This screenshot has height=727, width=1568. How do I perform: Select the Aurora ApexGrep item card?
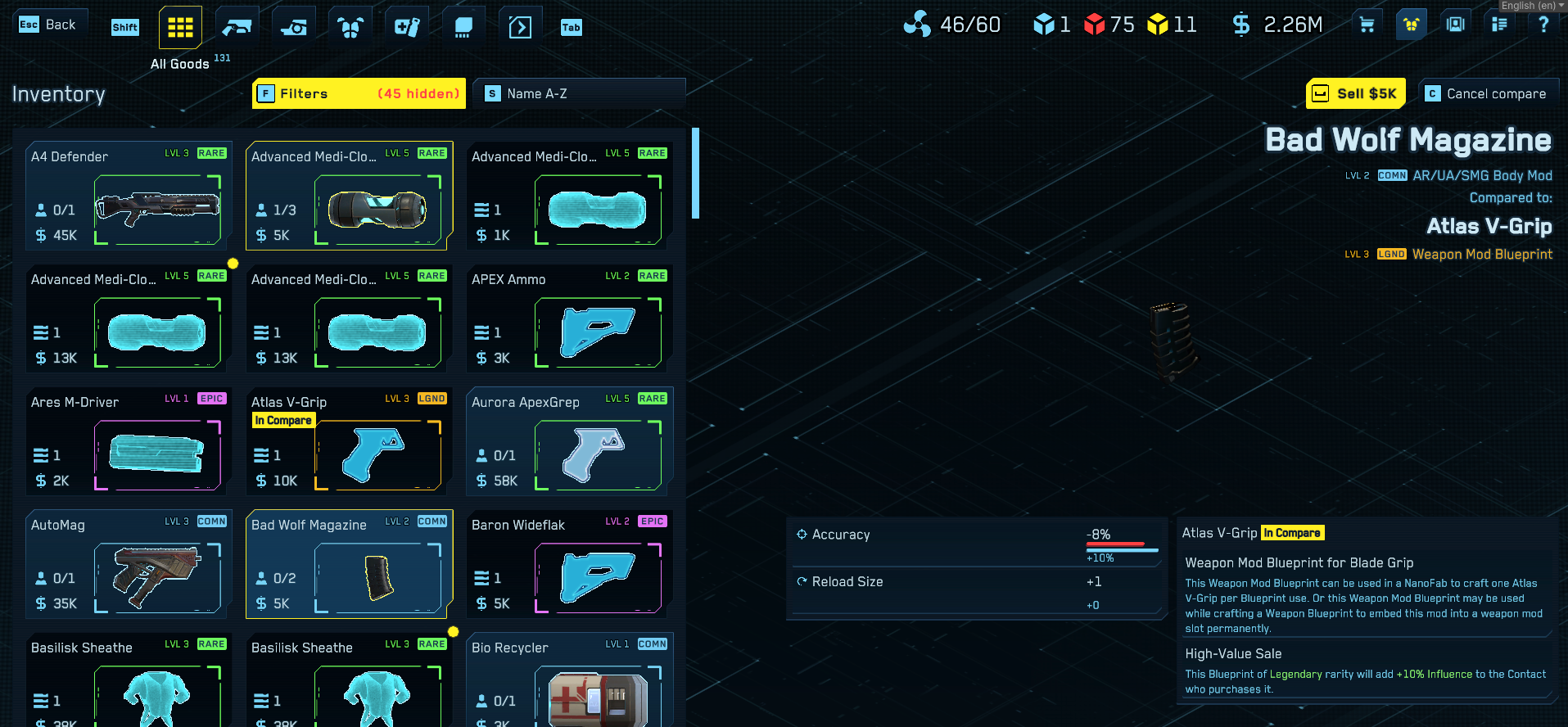[569, 441]
